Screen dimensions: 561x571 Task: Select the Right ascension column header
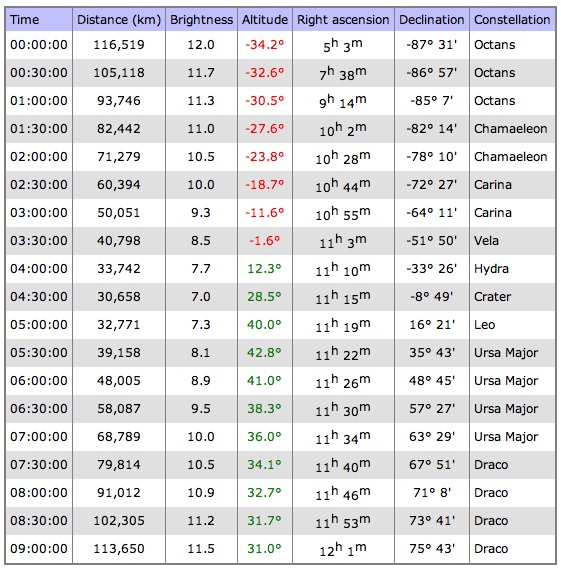[343, 20]
